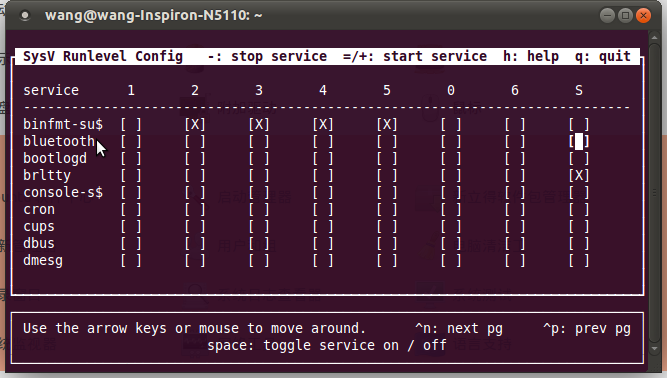This screenshot has width=667, height=378.
Task: Toggle binfmt-su$ checkbox for runlevel 5
Action: tap(387, 124)
